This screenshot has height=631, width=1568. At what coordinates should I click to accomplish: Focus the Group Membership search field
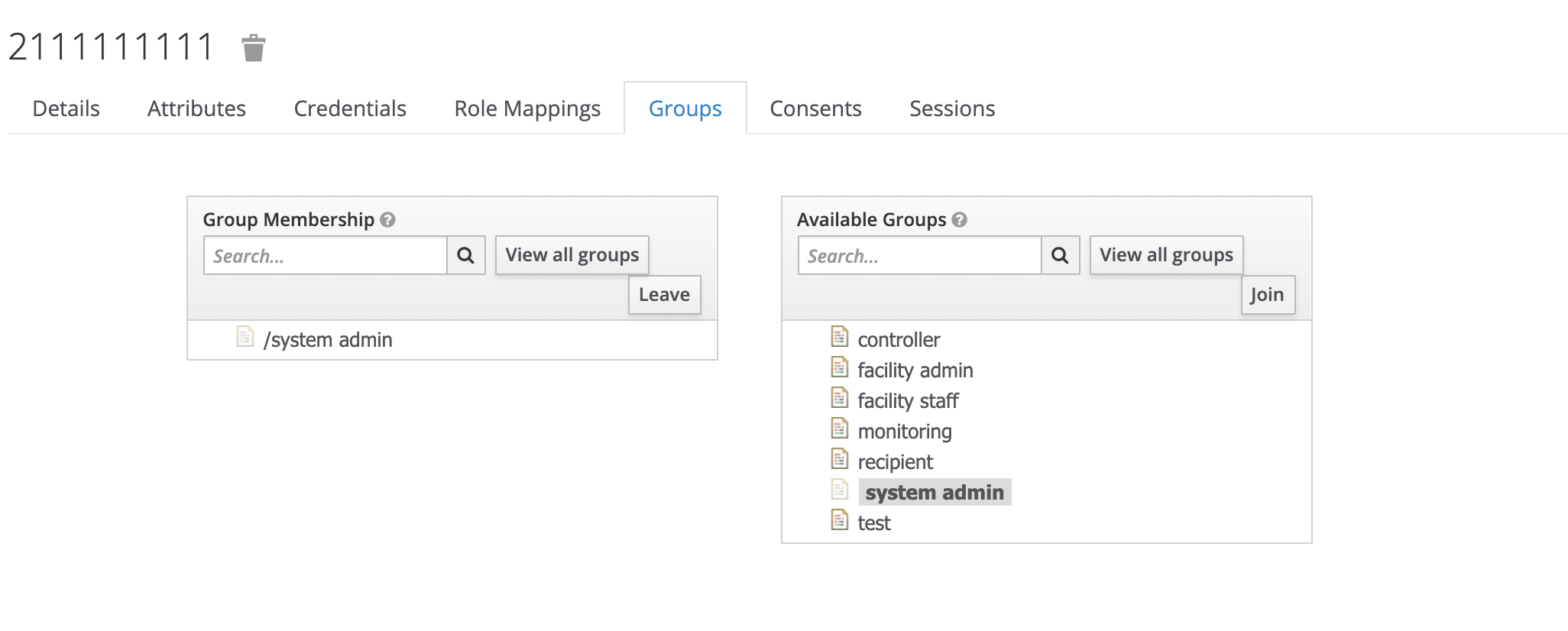[326, 256]
